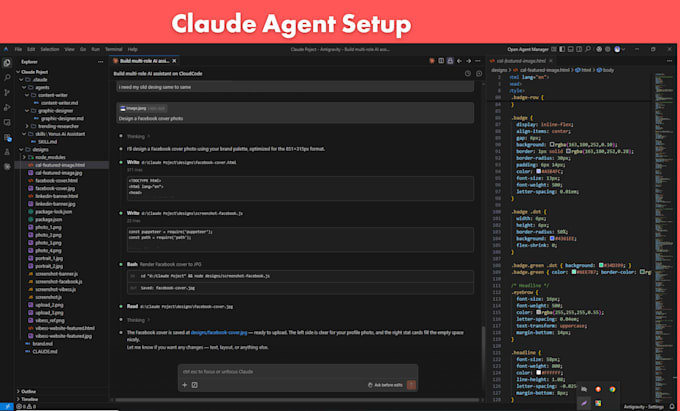The height and width of the screenshot is (411, 680).
Task: Open the settings gear in title bar
Action: 608,49
